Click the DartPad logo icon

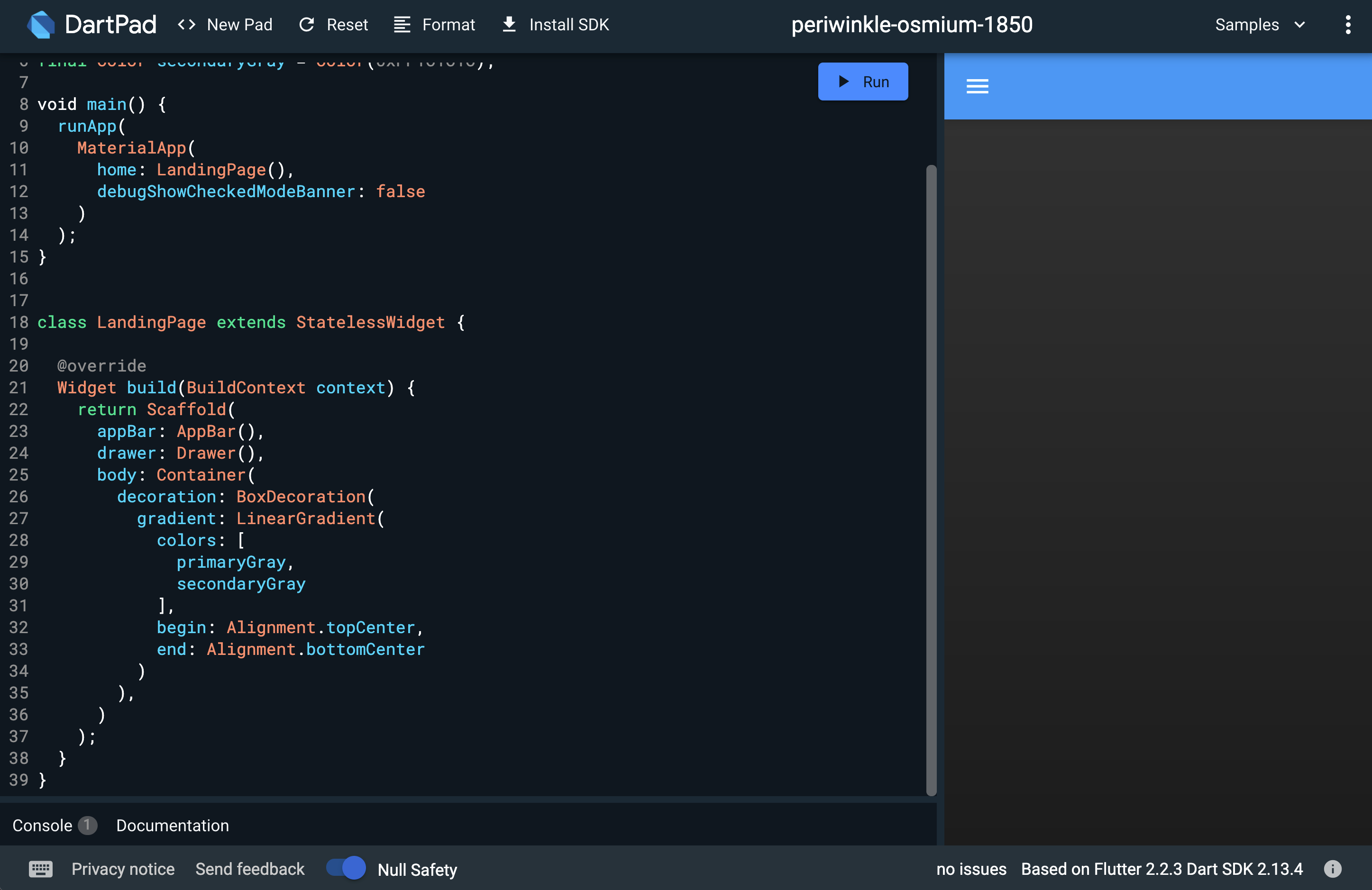(40, 24)
